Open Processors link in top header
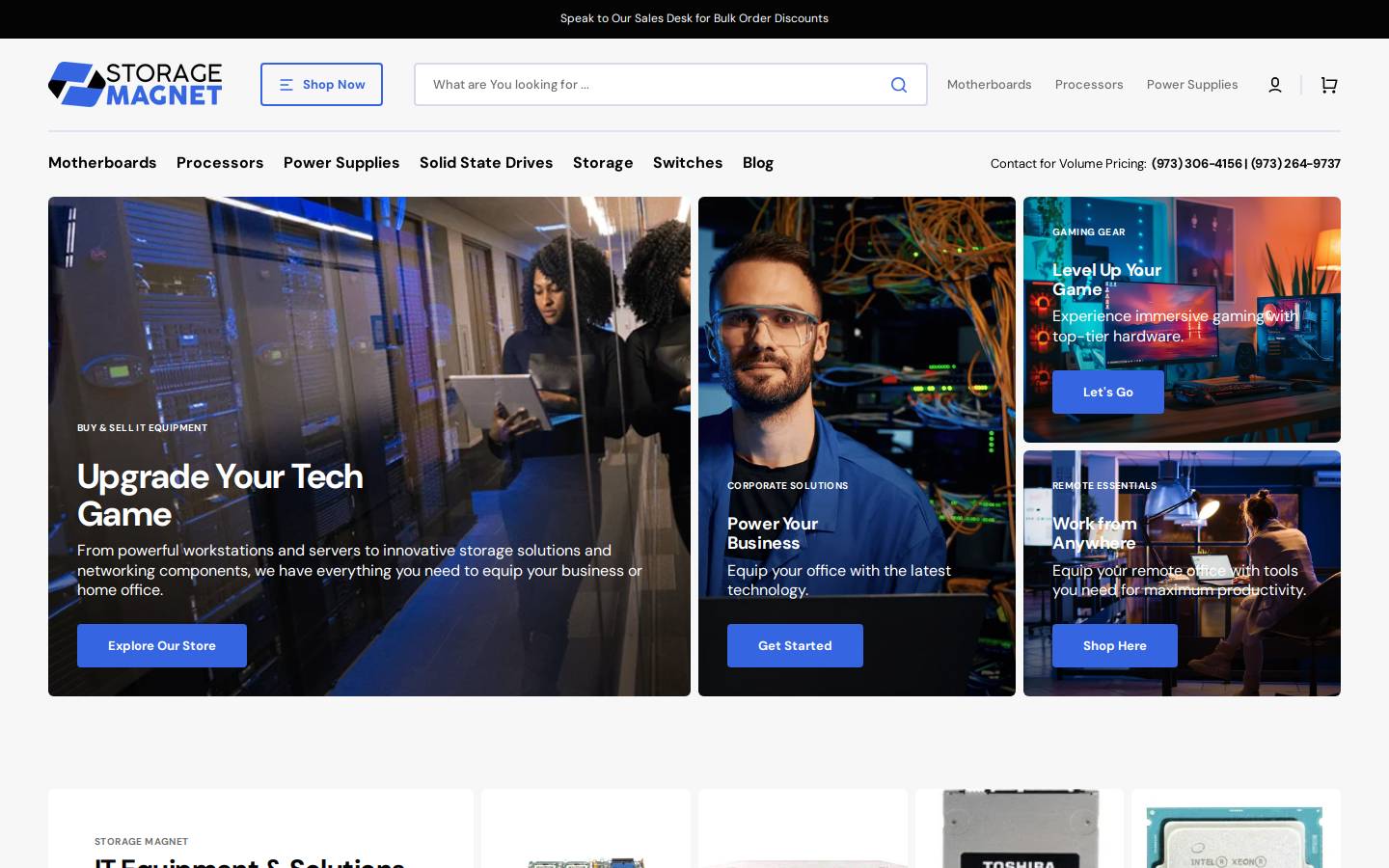The width and height of the screenshot is (1389, 868). click(x=1089, y=85)
